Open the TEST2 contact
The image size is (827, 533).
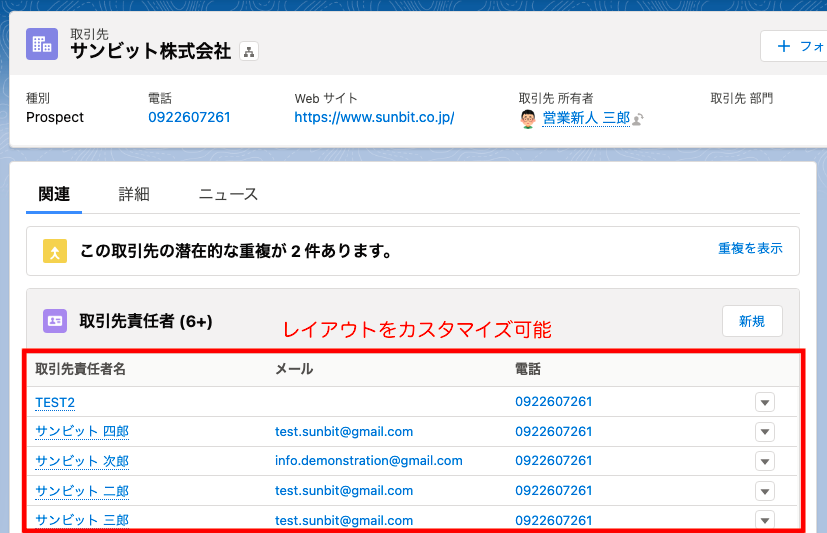pyautogui.click(x=55, y=402)
